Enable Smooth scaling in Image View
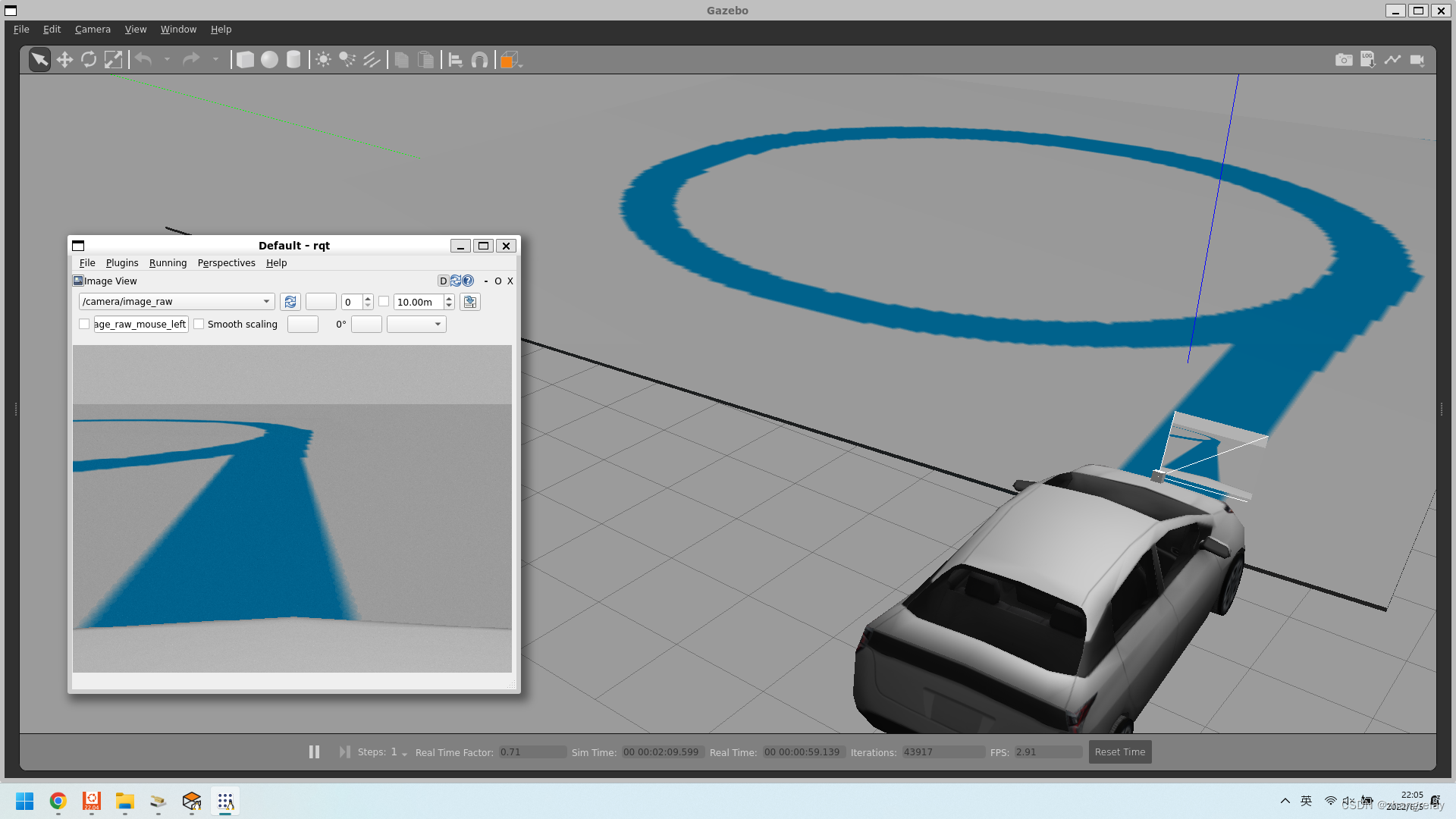Image resolution: width=1456 pixels, height=819 pixels. pos(199,324)
